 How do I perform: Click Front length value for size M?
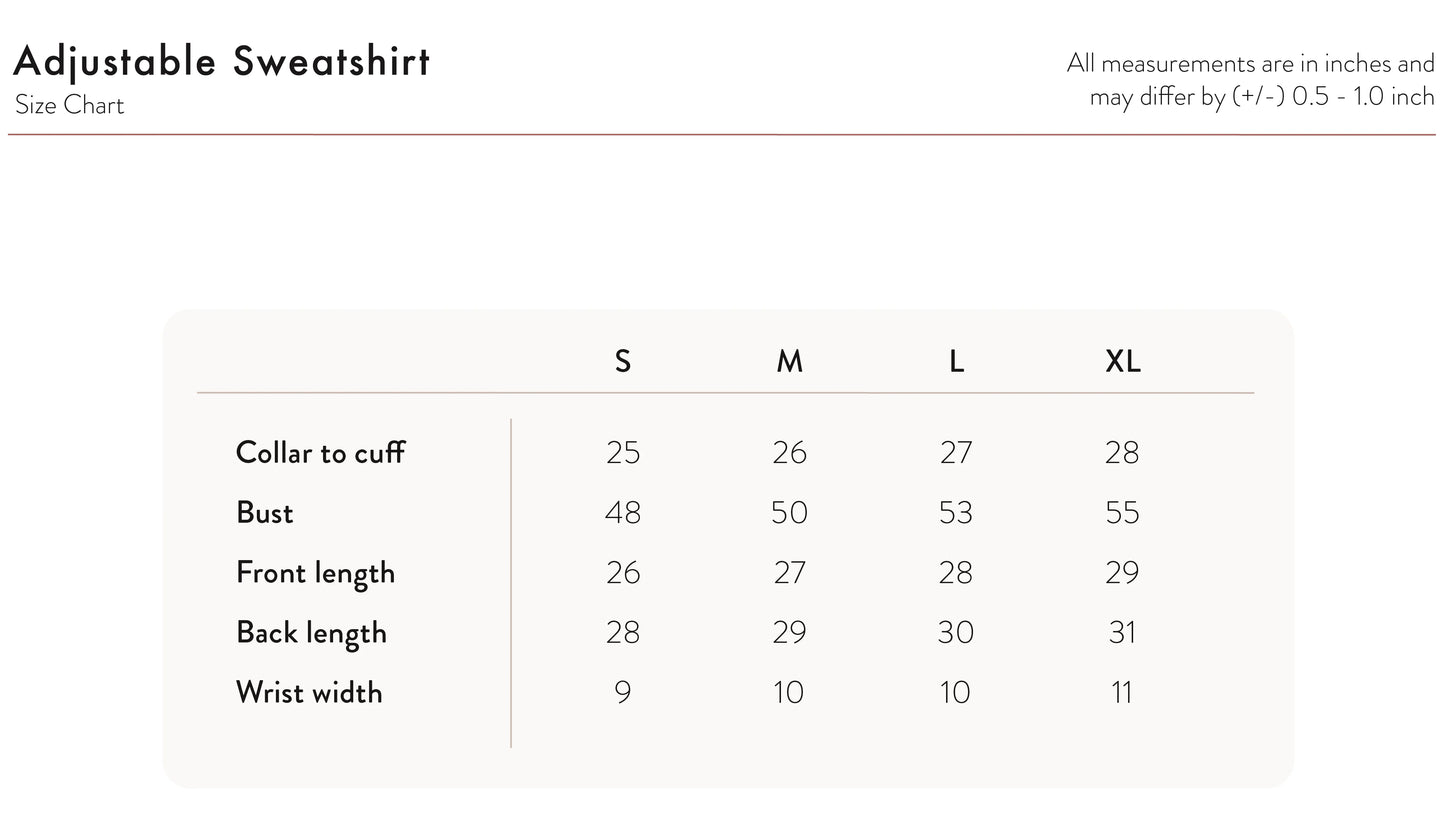click(x=789, y=573)
